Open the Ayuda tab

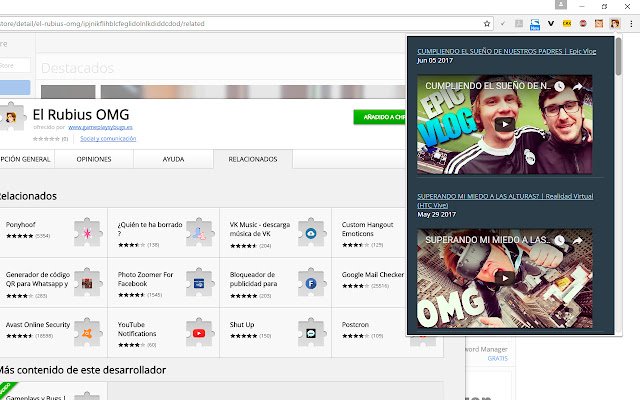click(x=173, y=159)
